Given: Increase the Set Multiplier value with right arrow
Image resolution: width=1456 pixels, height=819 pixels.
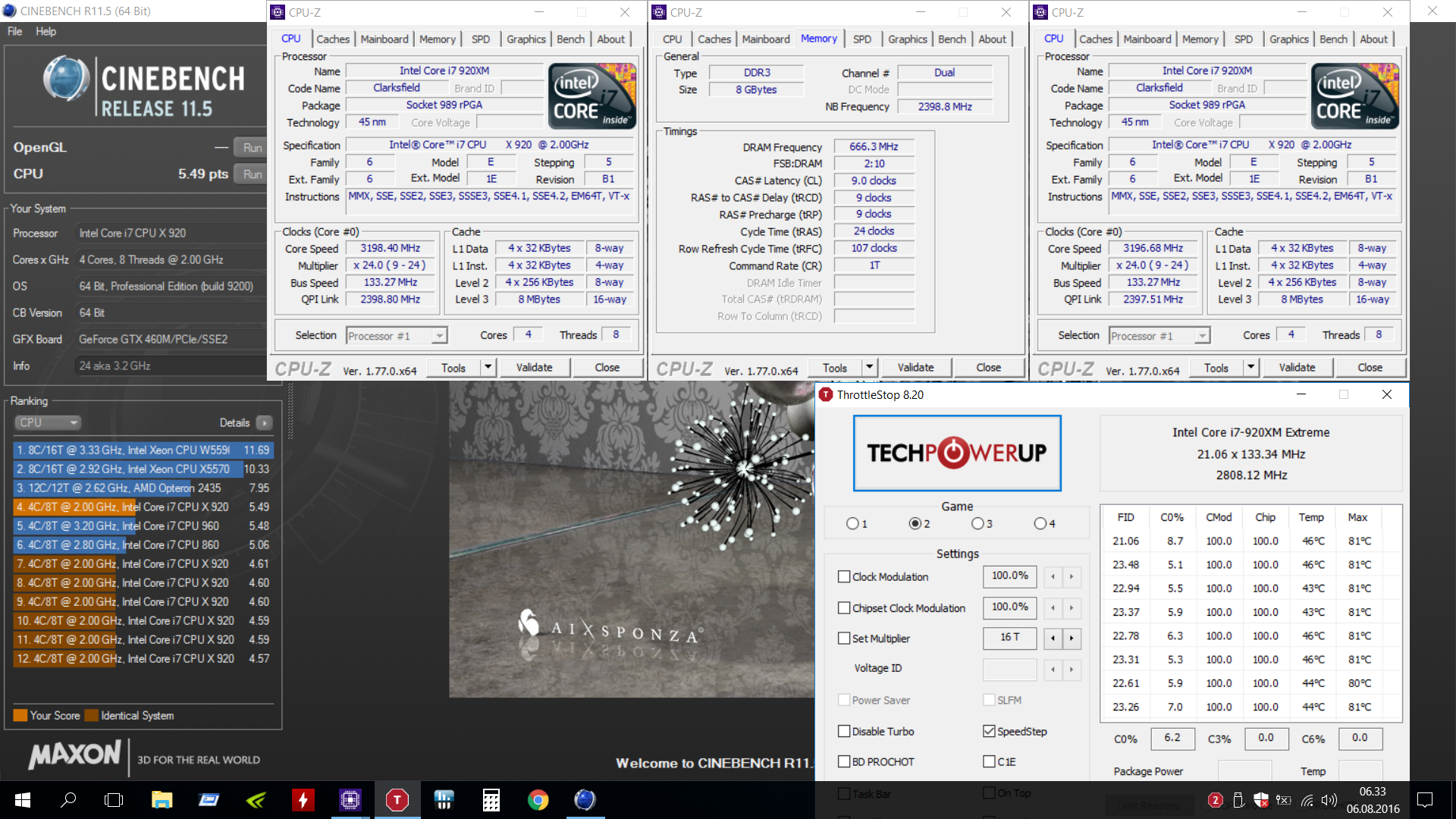Looking at the screenshot, I should point(1072,638).
